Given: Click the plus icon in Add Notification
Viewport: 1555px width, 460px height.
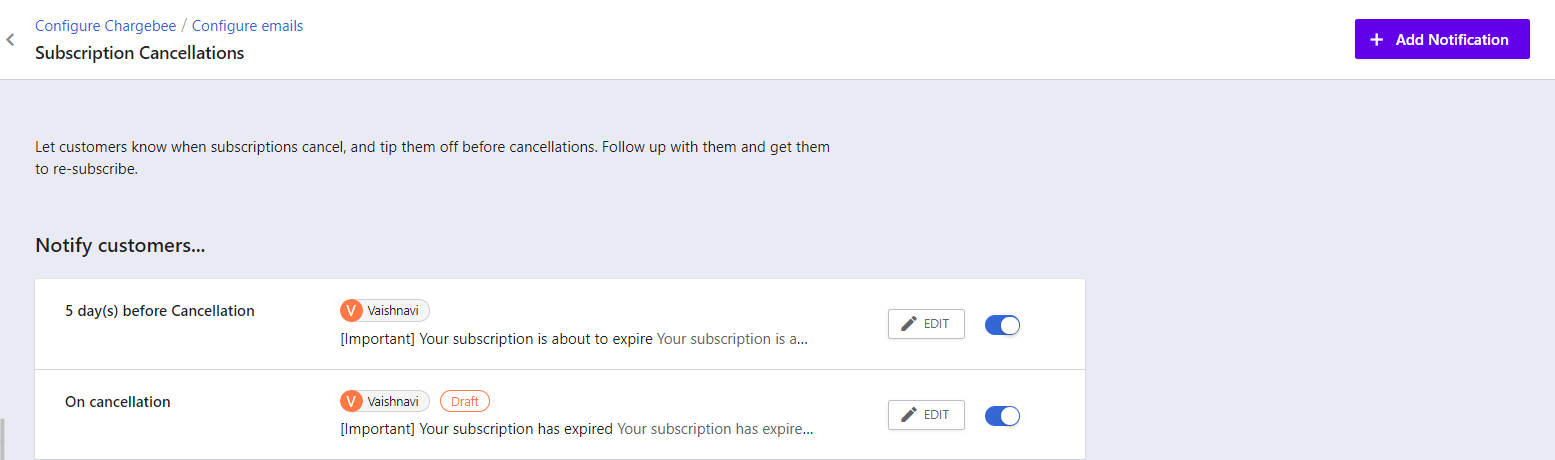Looking at the screenshot, I should tap(1377, 40).
